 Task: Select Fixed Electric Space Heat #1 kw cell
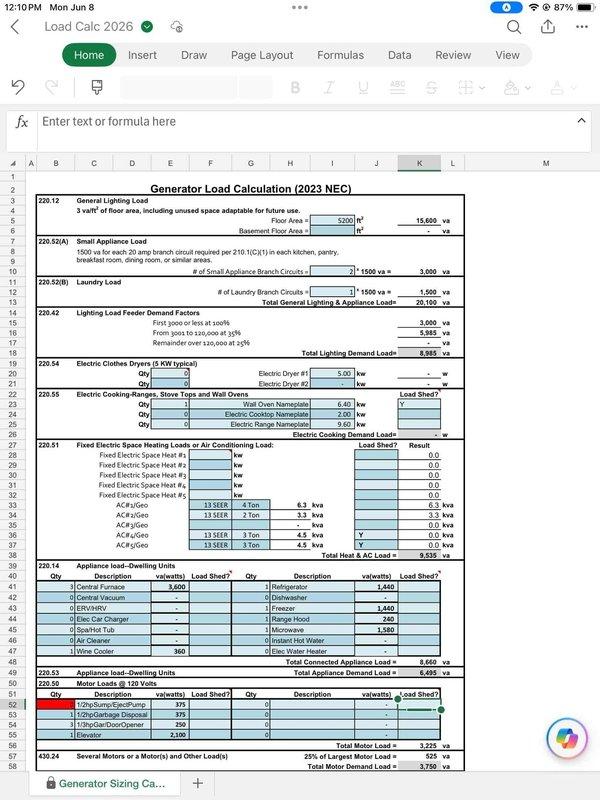point(210,455)
